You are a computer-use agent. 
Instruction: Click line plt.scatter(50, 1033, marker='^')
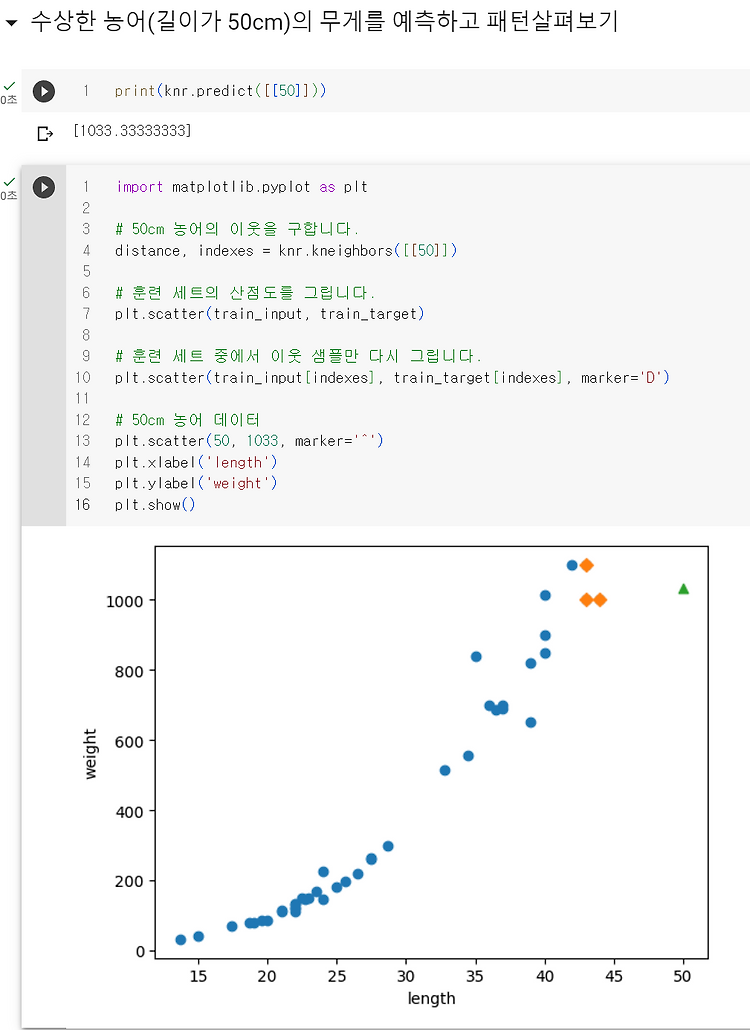pos(249,441)
